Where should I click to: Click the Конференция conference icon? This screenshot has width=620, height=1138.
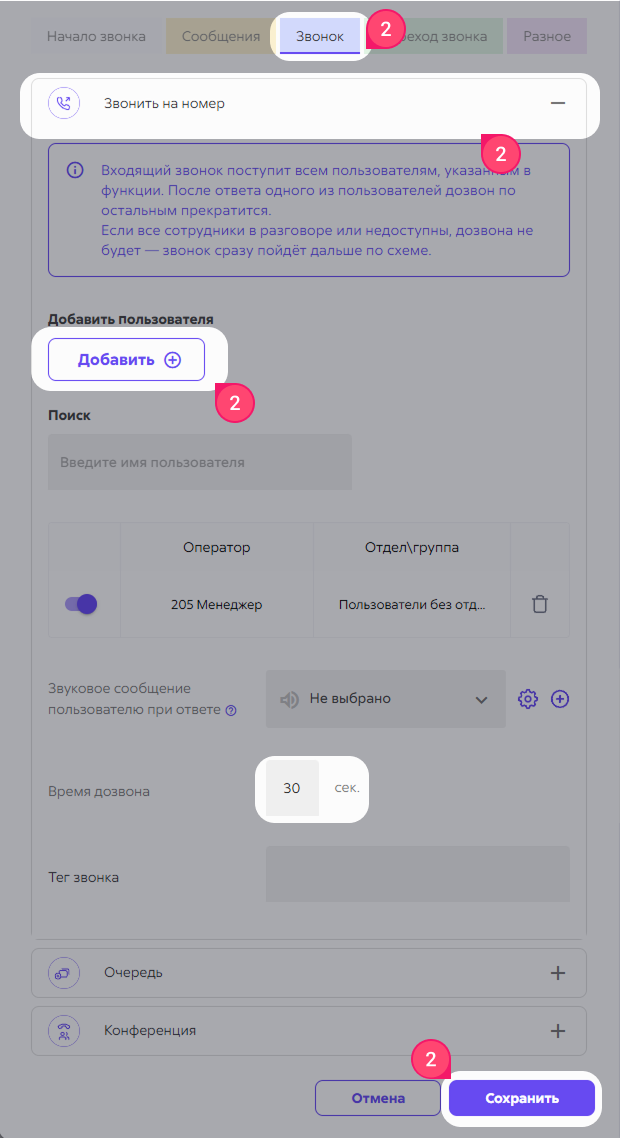click(64, 1031)
